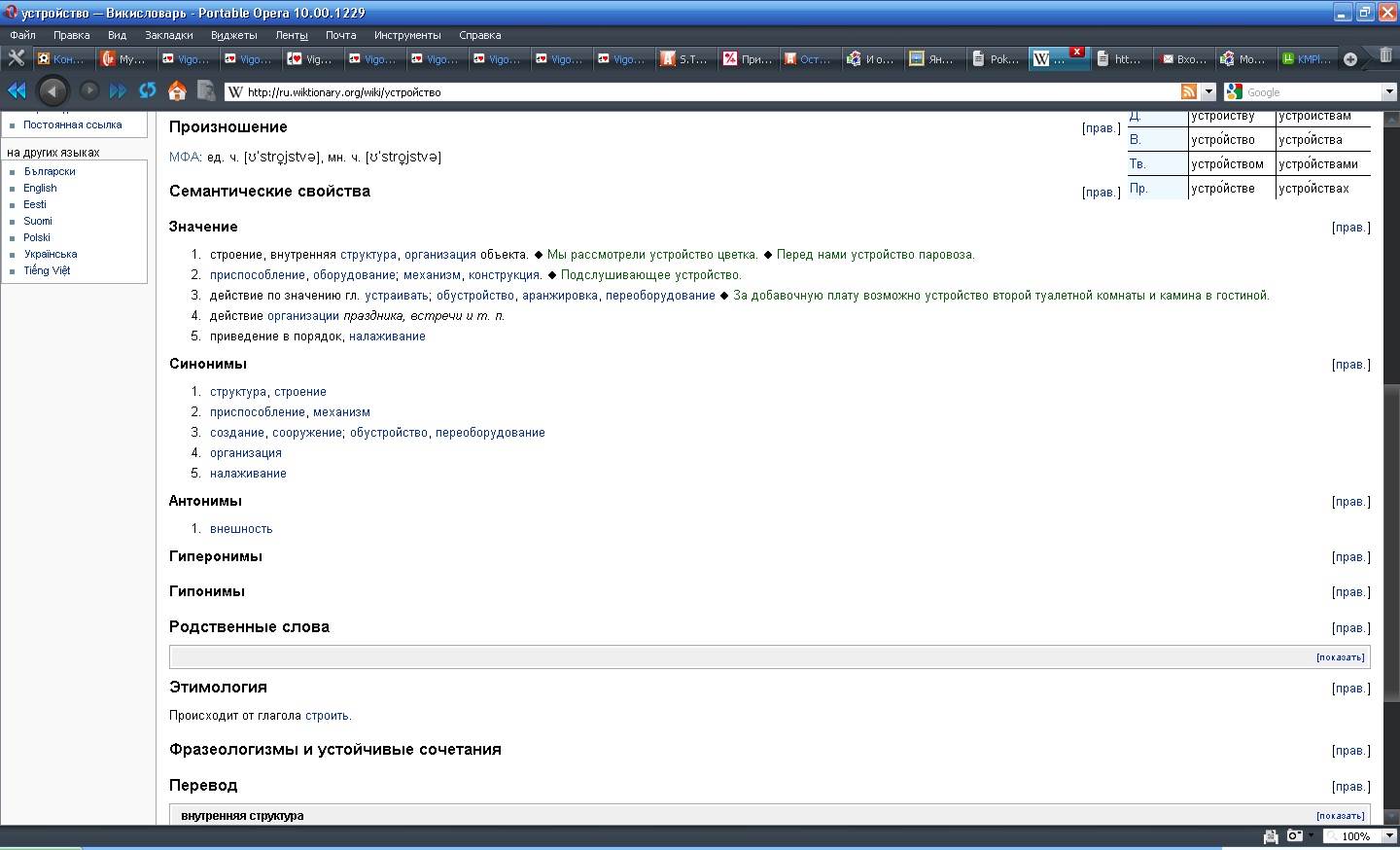
Task: Toggle show images camera icon in status bar
Action: tap(1294, 836)
